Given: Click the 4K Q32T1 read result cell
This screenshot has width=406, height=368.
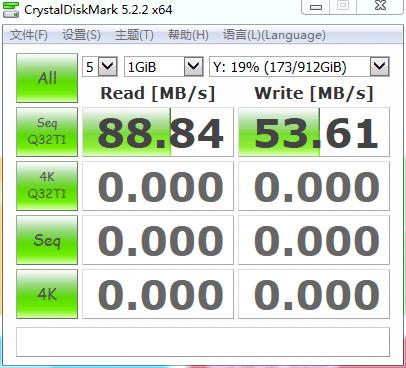Looking at the screenshot, I should point(158,186).
